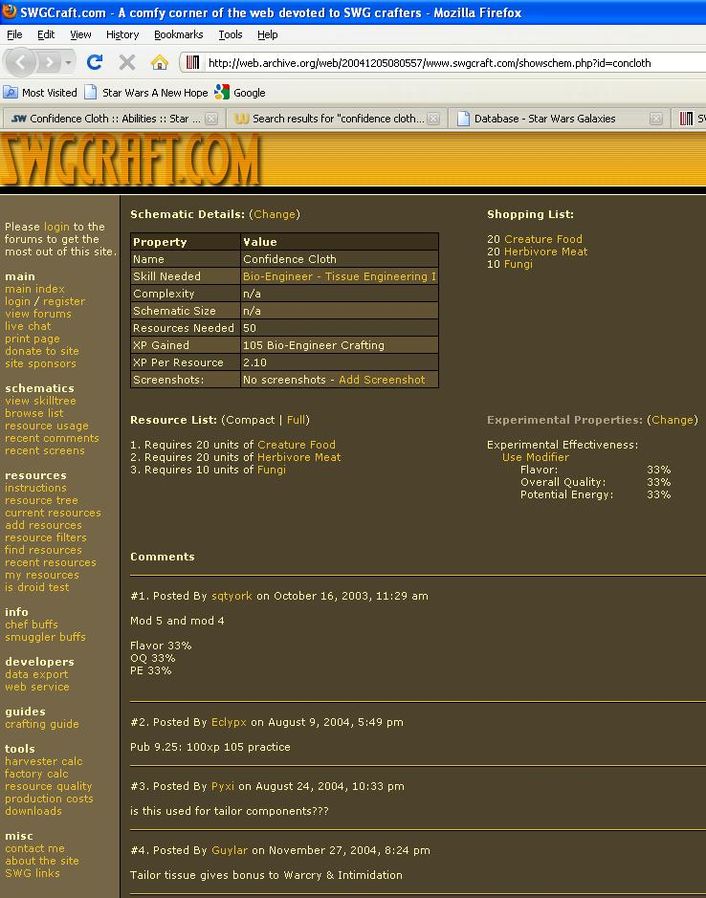Open poster Guylar's profile link
This screenshot has width=706, height=898.
pyautogui.click(x=229, y=850)
